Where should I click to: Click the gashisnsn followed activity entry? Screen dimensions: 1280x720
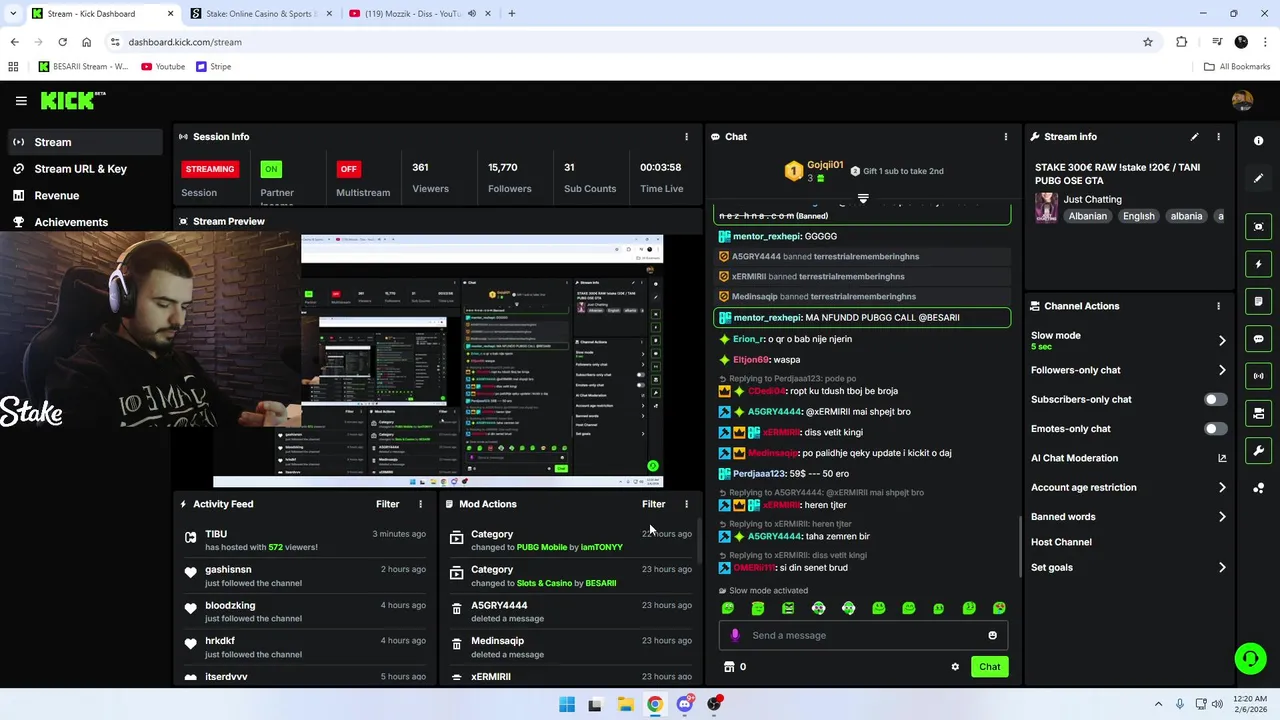305,576
